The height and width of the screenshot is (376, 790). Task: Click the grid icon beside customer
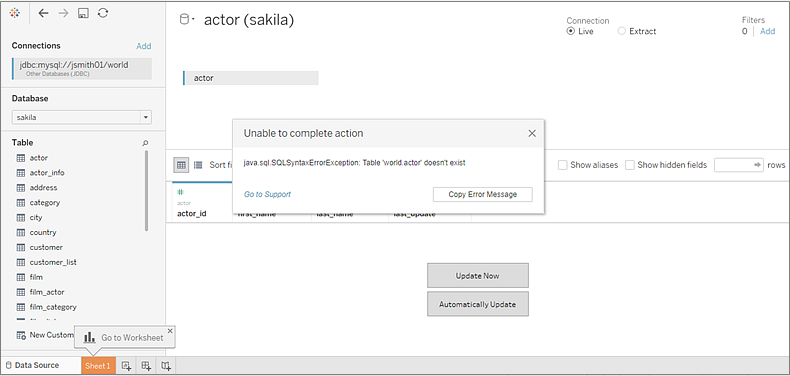pos(21,247)
